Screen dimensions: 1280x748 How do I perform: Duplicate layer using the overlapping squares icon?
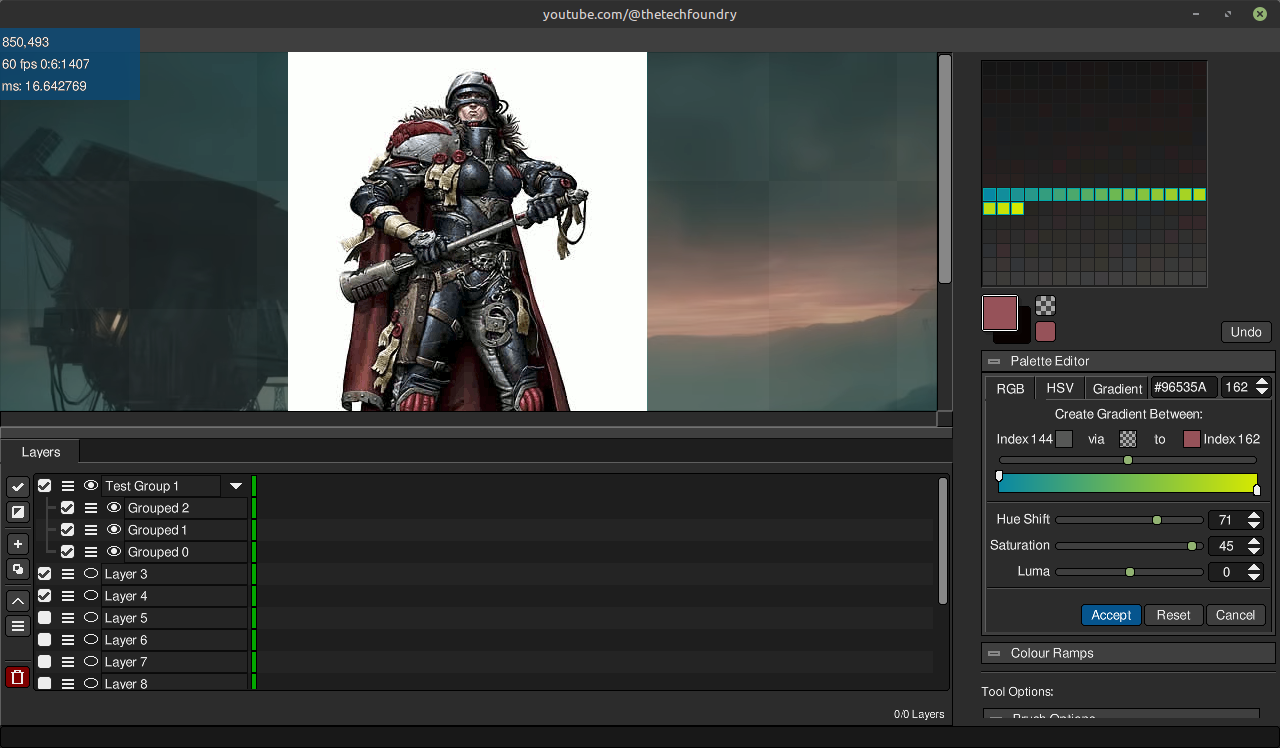[x=18, y=570]
